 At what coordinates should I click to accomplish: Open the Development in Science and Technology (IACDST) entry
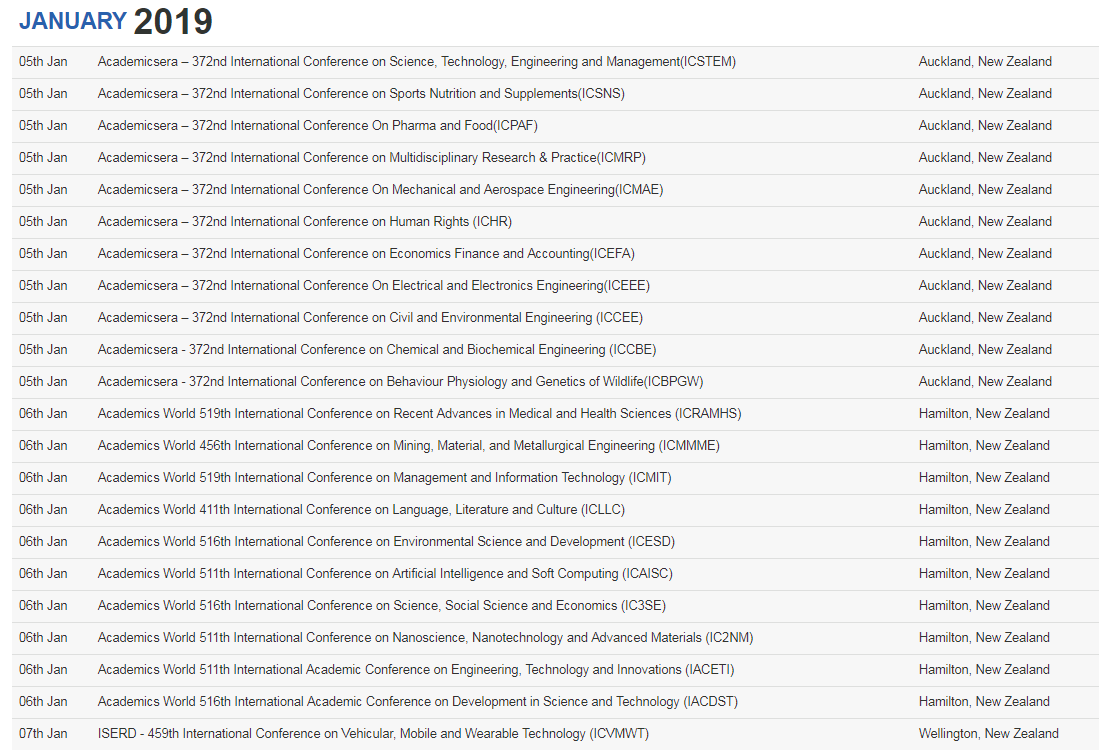pos(418,701)
